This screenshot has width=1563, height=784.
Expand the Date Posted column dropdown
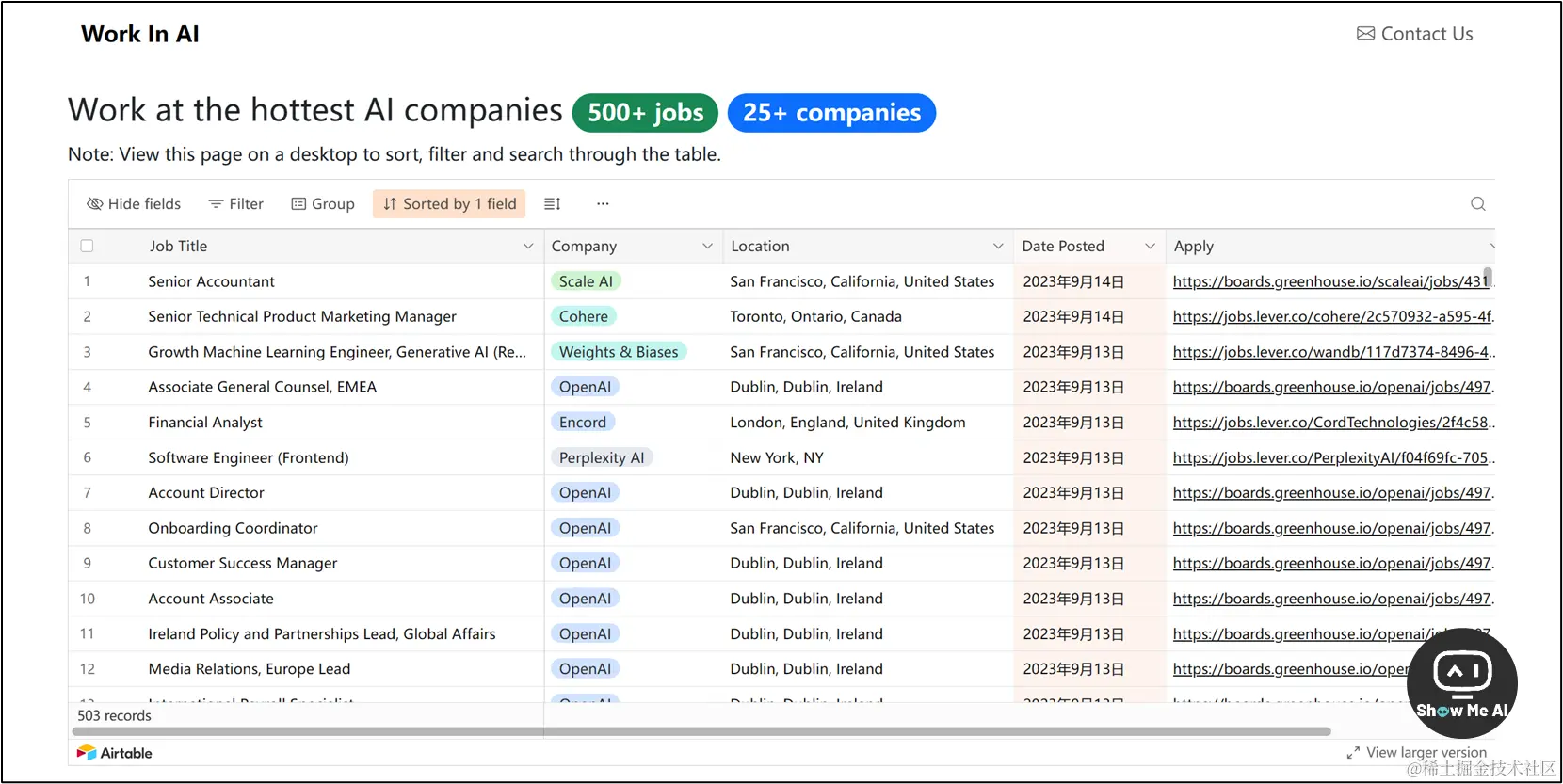[x=1150, y=247]
